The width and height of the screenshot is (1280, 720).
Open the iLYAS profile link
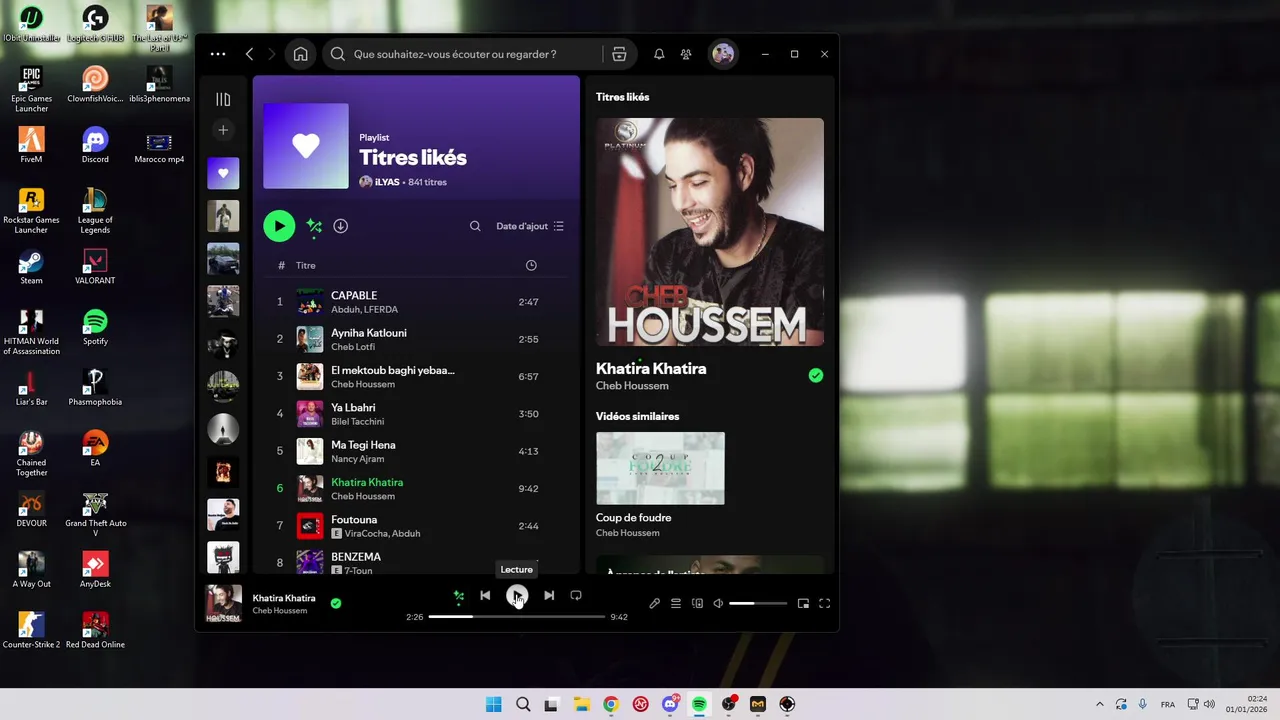387,182
